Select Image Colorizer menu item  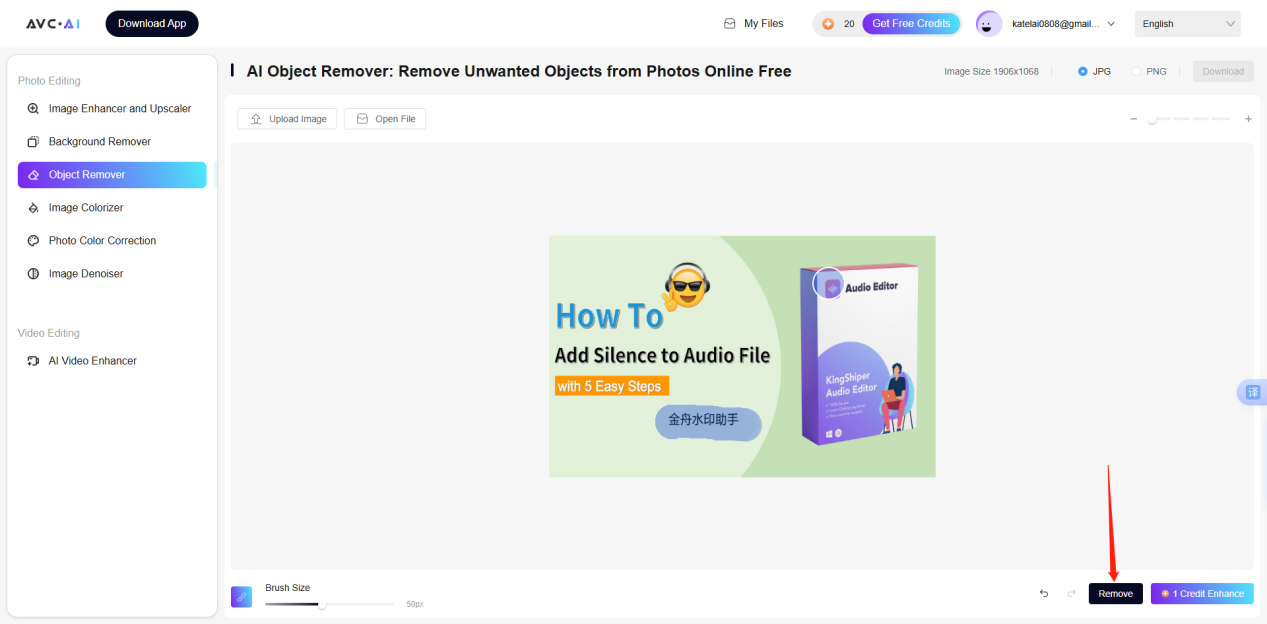click(x=112, y=208)
